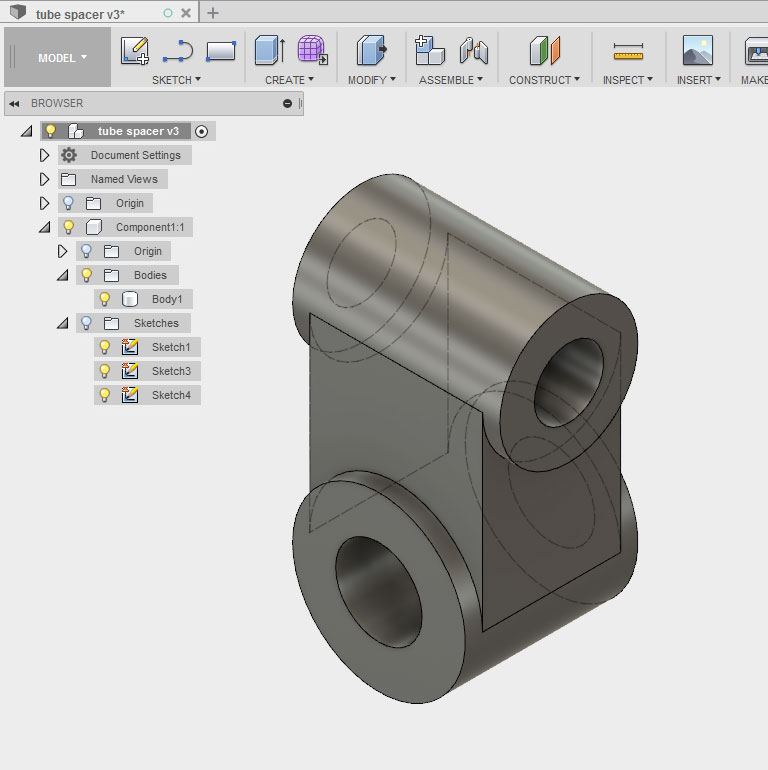Screen dimensions: 768x770
Task: Select the Named Views folder icon
Action: (x=68, y=179)
